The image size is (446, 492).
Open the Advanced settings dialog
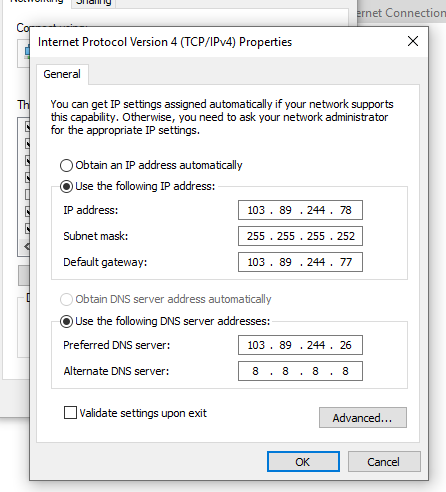point(363,417)
